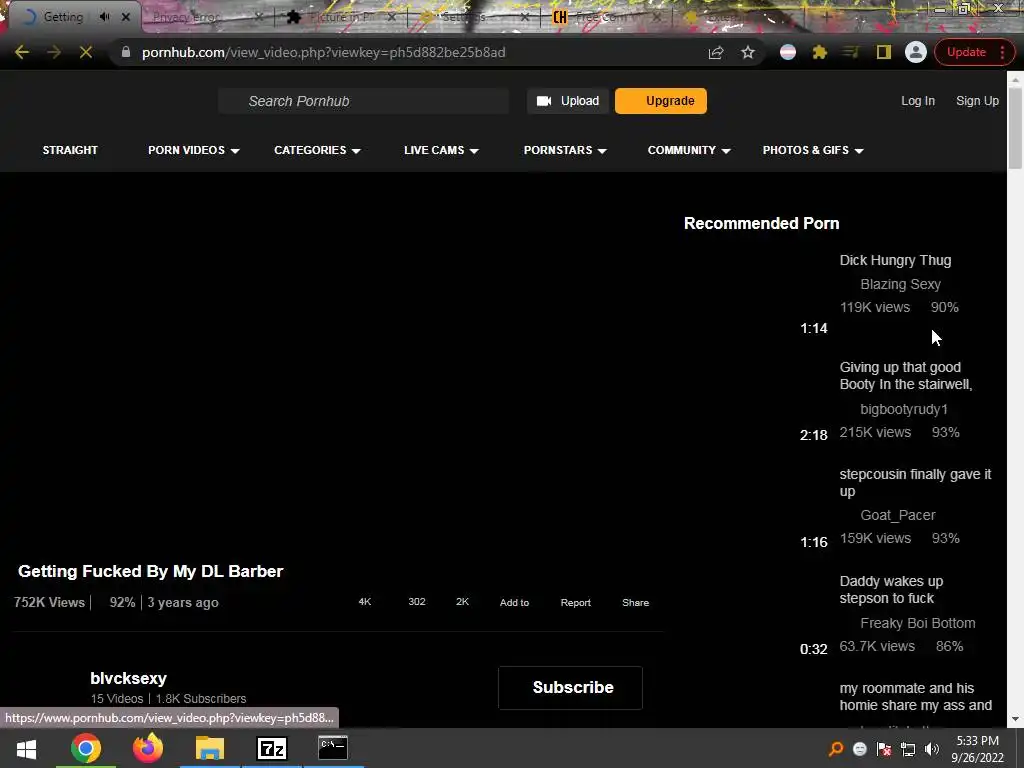Open uploader 'bigbootyrudy1' in recommendations
1024x768 pixels.
pos(904,409)
